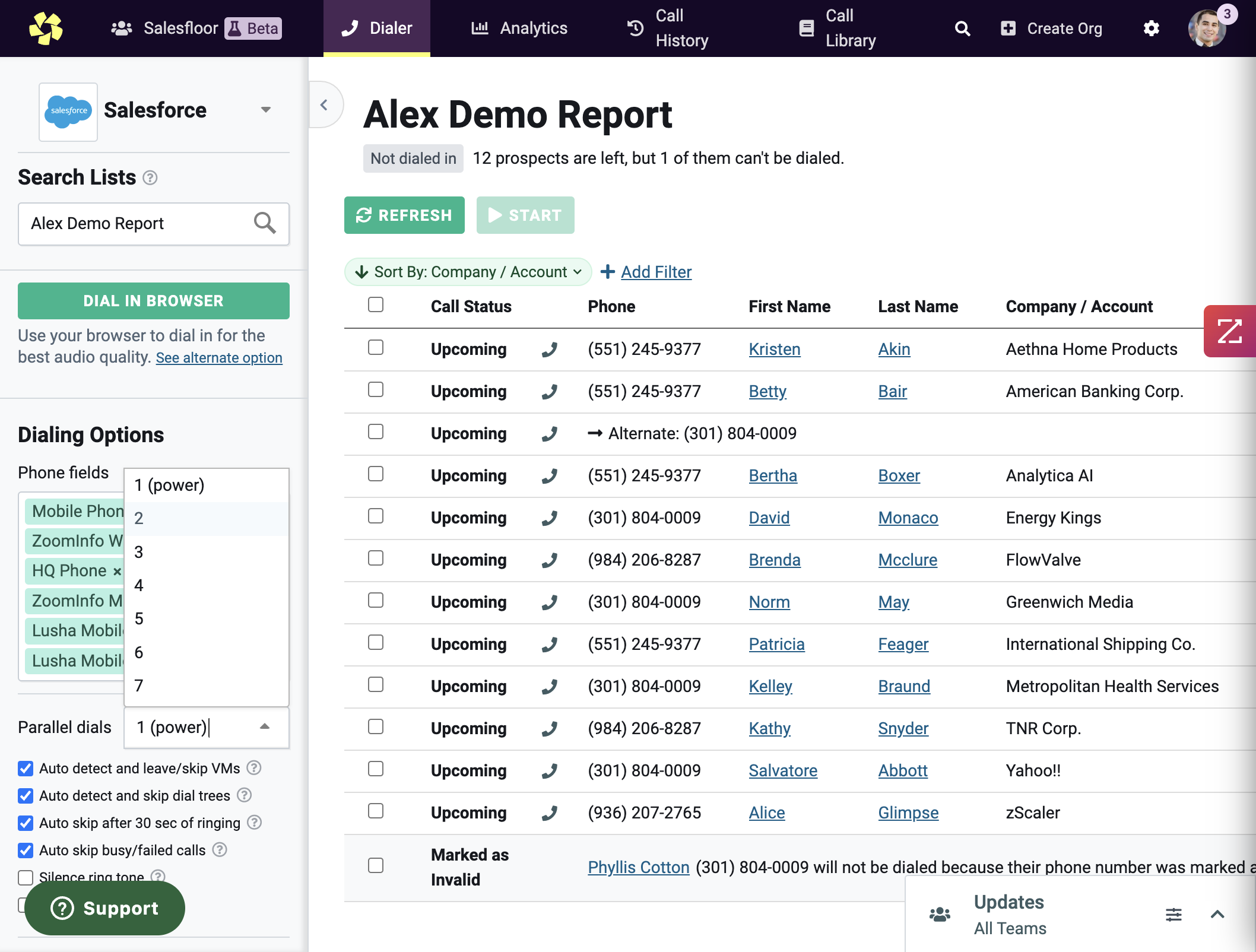Collapse sidebar using the left chevron button
The image size is (1256, 952).
(x=324, y=105)
